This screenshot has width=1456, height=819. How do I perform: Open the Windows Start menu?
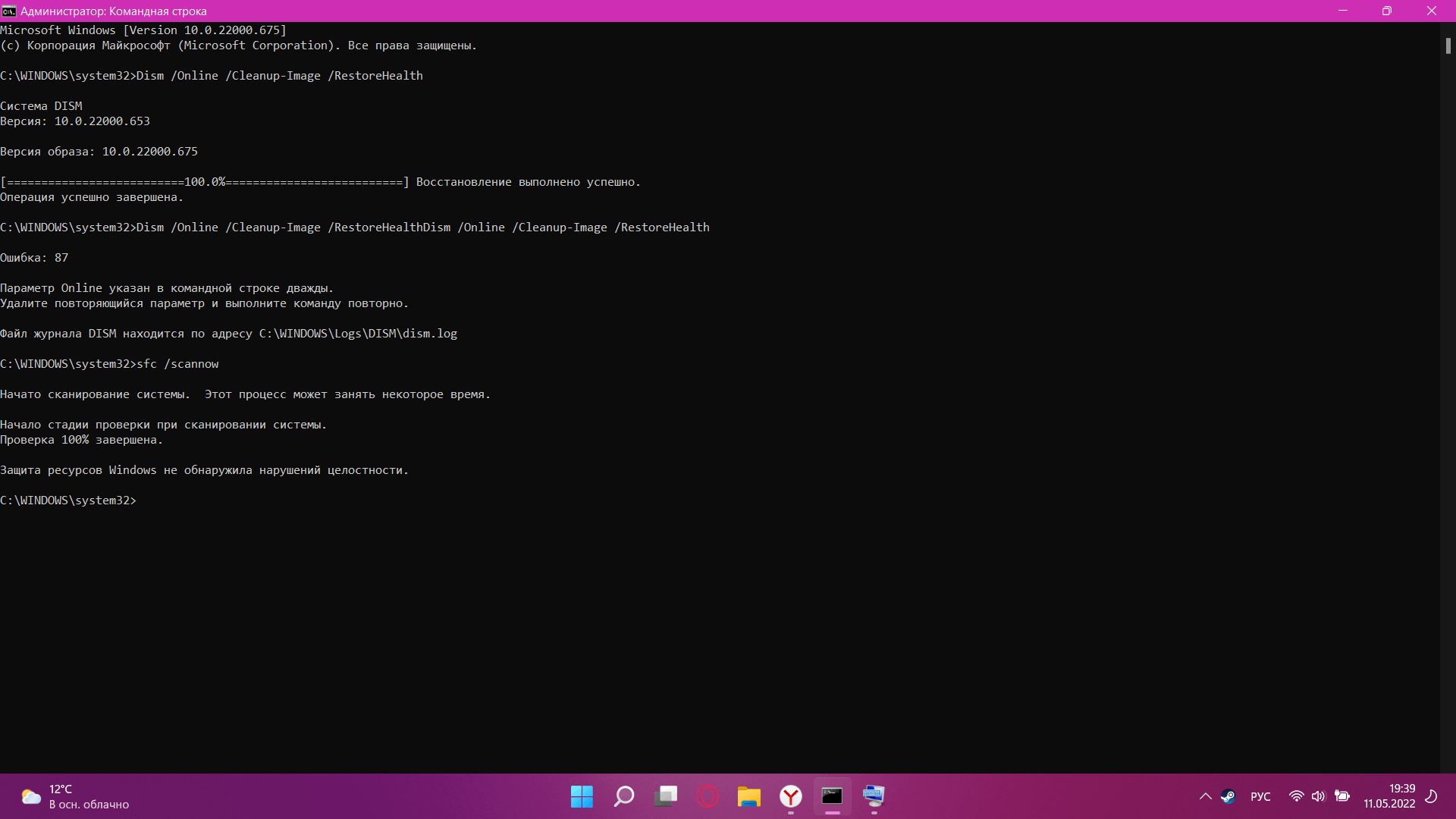click(x=582, y=796)
